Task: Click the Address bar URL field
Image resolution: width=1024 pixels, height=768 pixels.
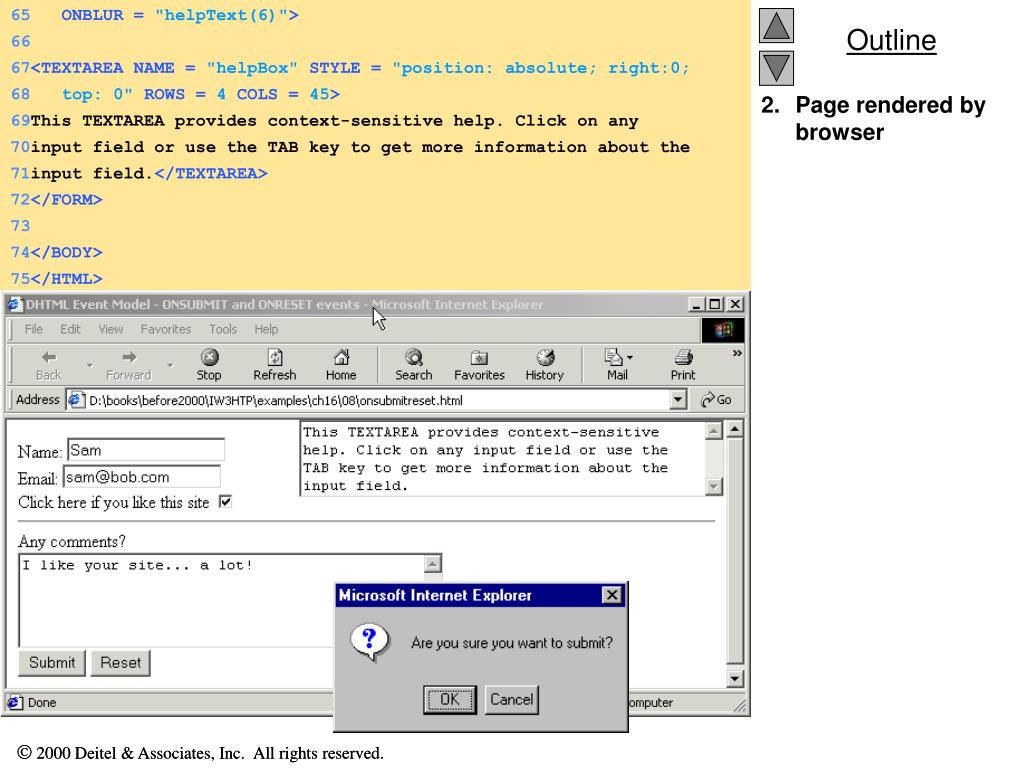Action: click(377, 400)
